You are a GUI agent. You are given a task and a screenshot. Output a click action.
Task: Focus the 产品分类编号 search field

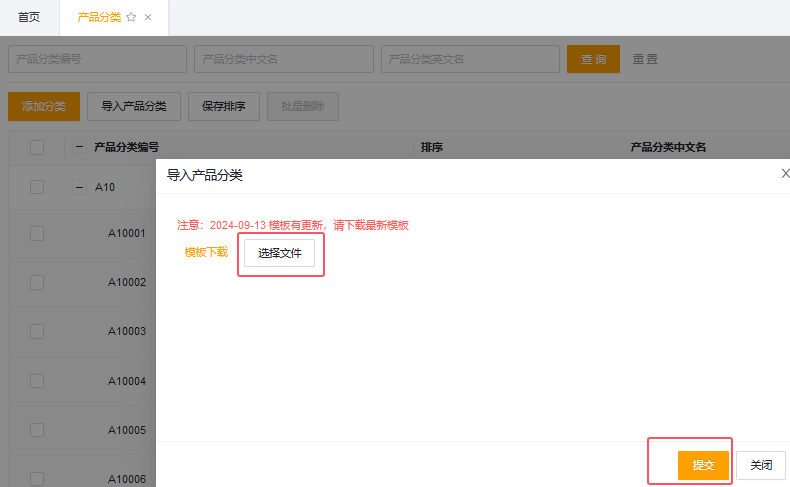click(x=97, y=59)
